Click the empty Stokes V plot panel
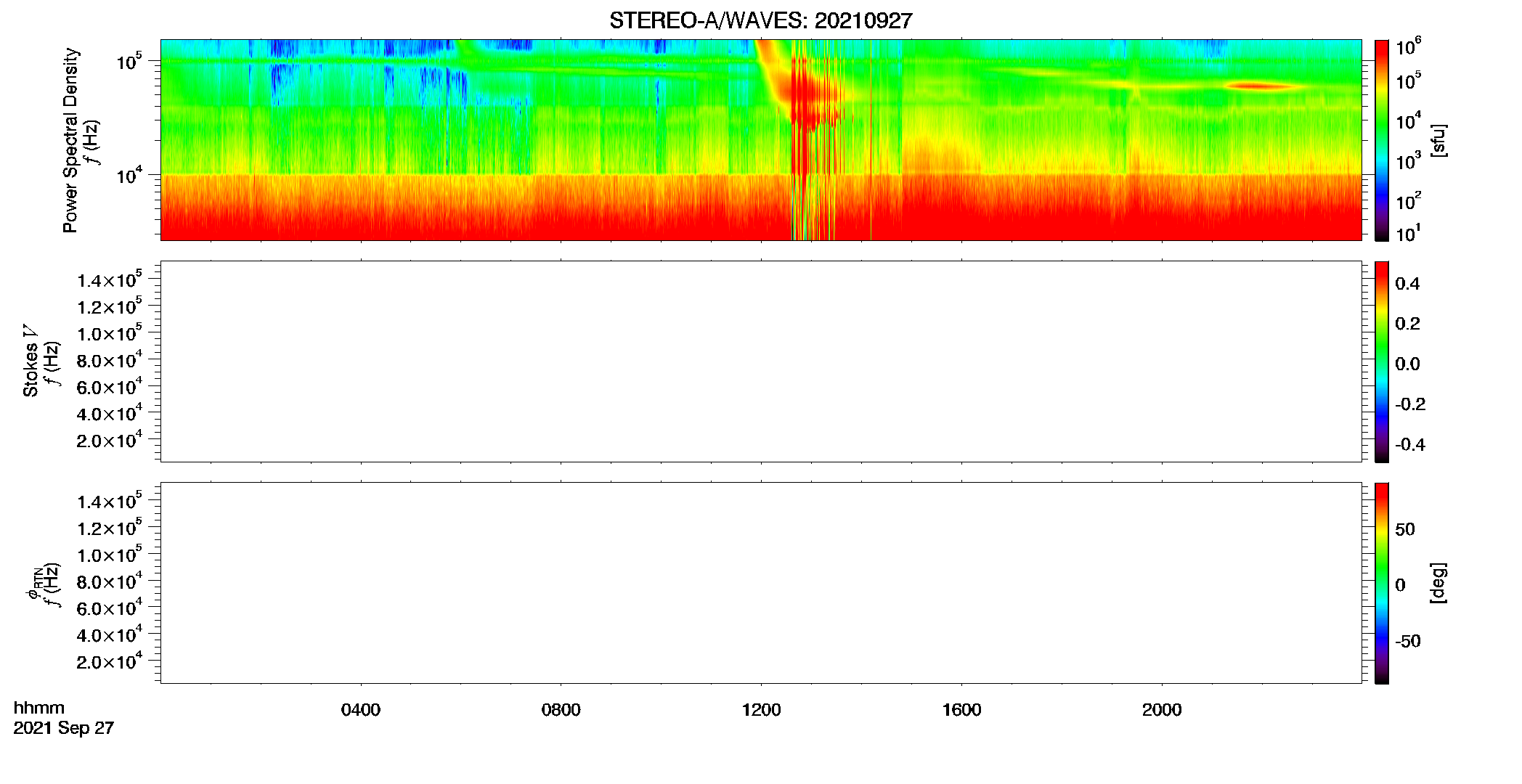The height and width of the screenshot is (784, 1522). (761, 362)
